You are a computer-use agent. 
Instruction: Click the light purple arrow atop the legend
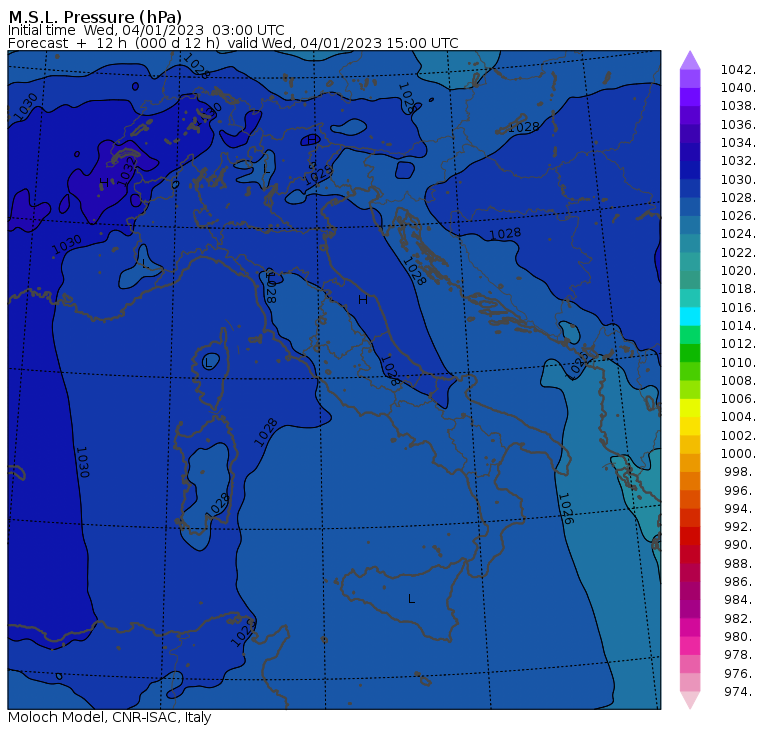point(690,60)
